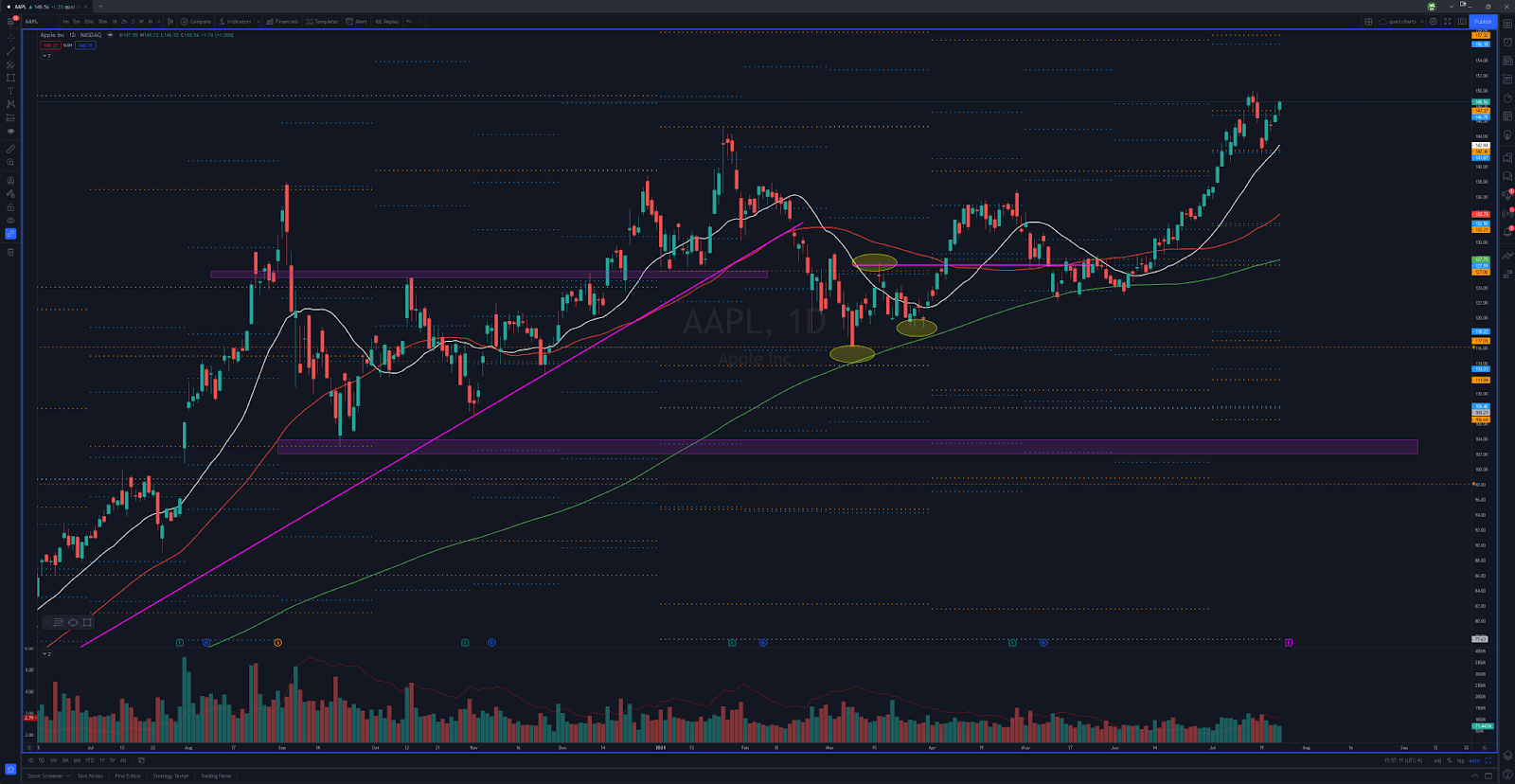Toggle lock all drawing tools
Screen dimensions: 1515x784
[x=10, y=206]
